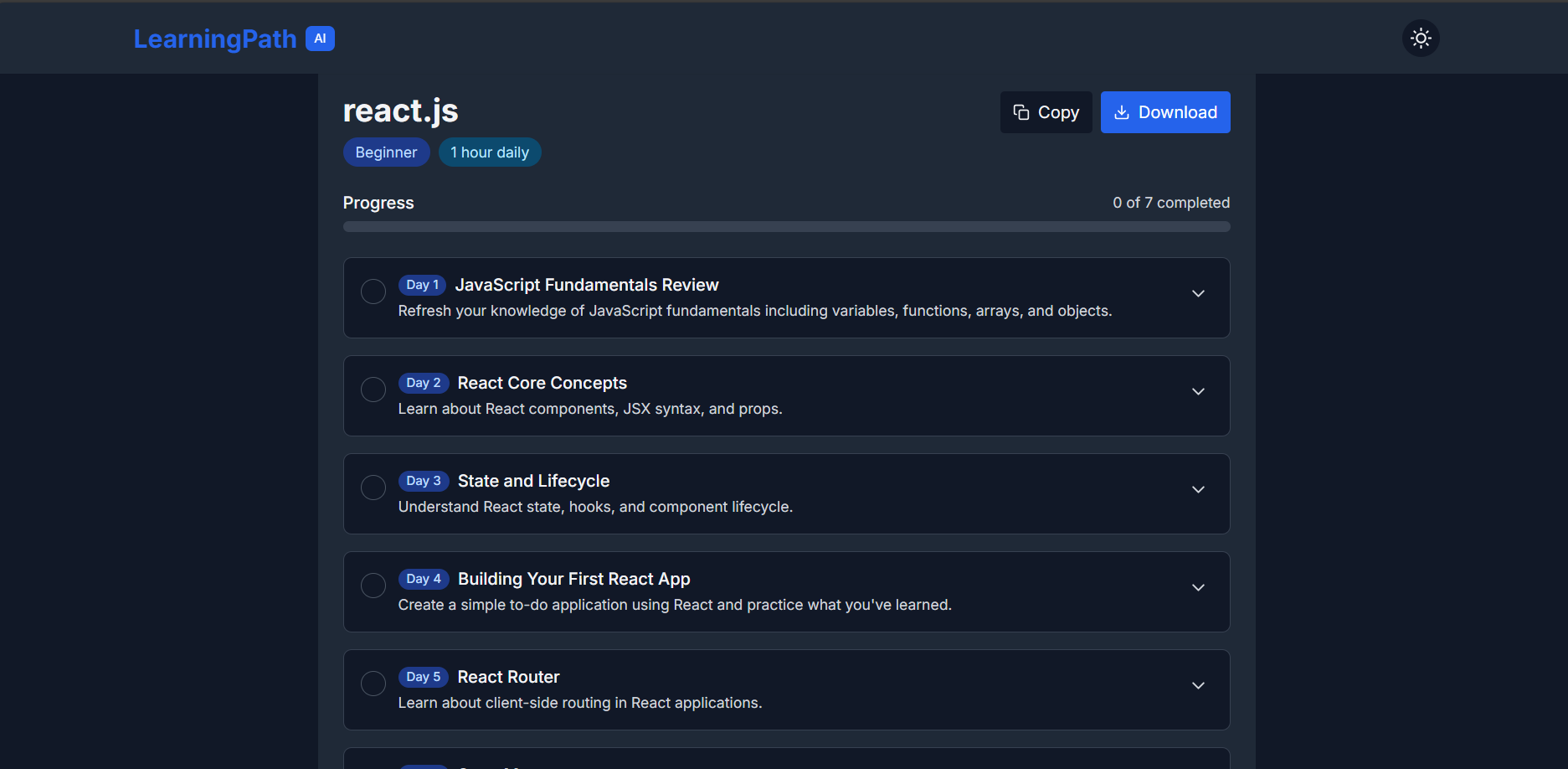Expand the JavaScript Fundamentals Review card

[1198, 293]
